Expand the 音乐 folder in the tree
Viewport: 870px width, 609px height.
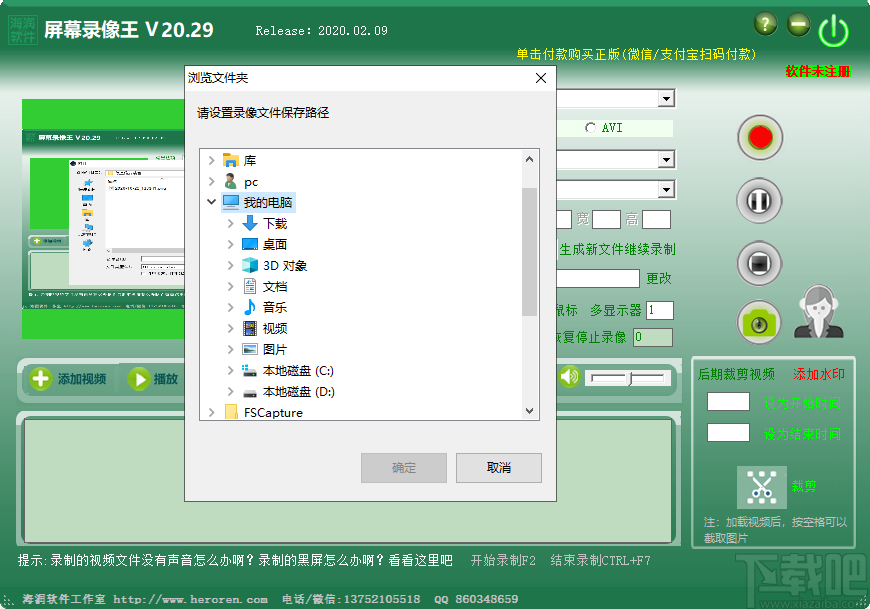point(229,307)
